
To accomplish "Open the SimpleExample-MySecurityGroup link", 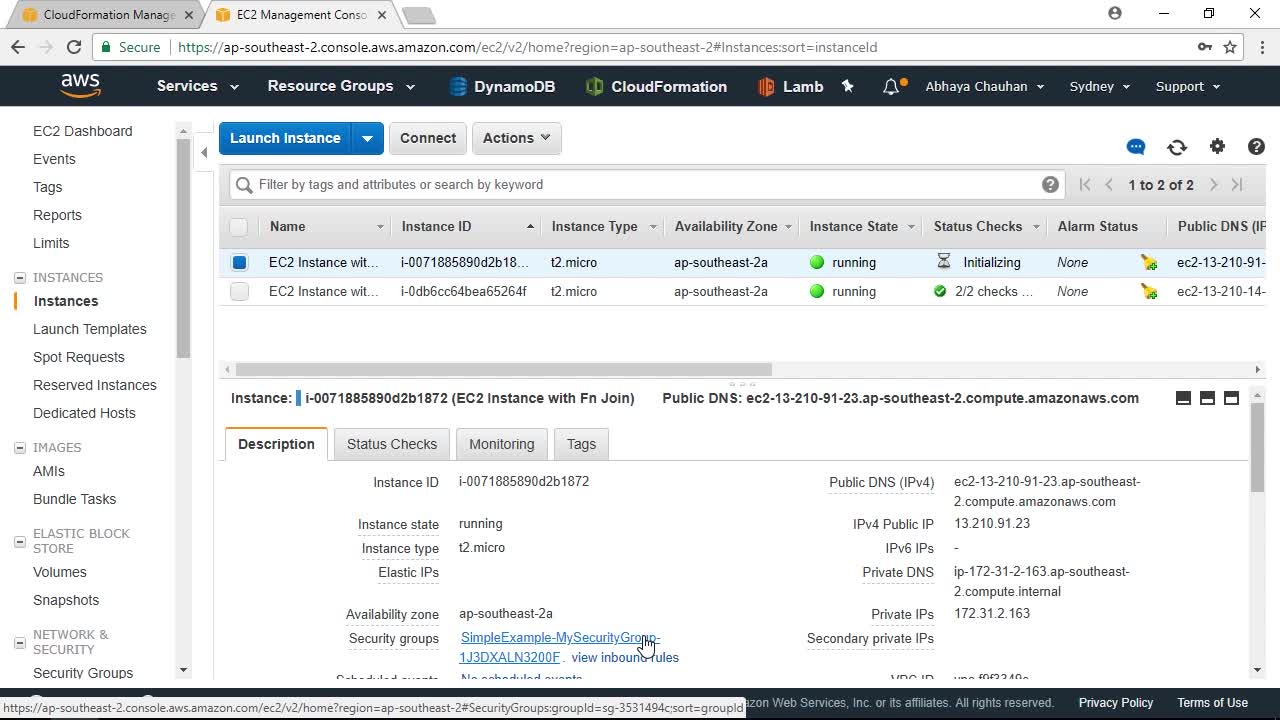I will (560, 648).
